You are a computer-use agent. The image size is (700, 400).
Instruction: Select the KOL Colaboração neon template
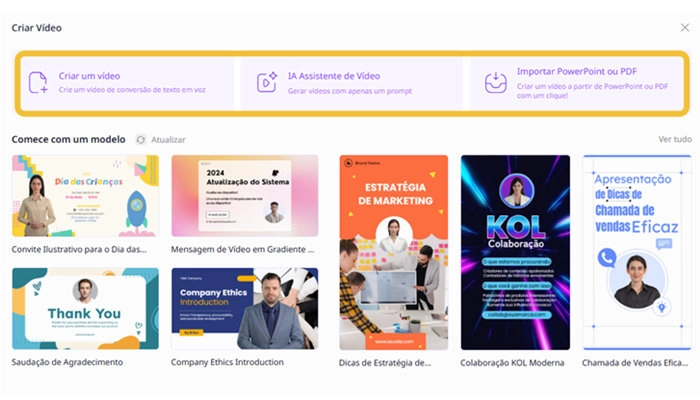coord(515,252)
